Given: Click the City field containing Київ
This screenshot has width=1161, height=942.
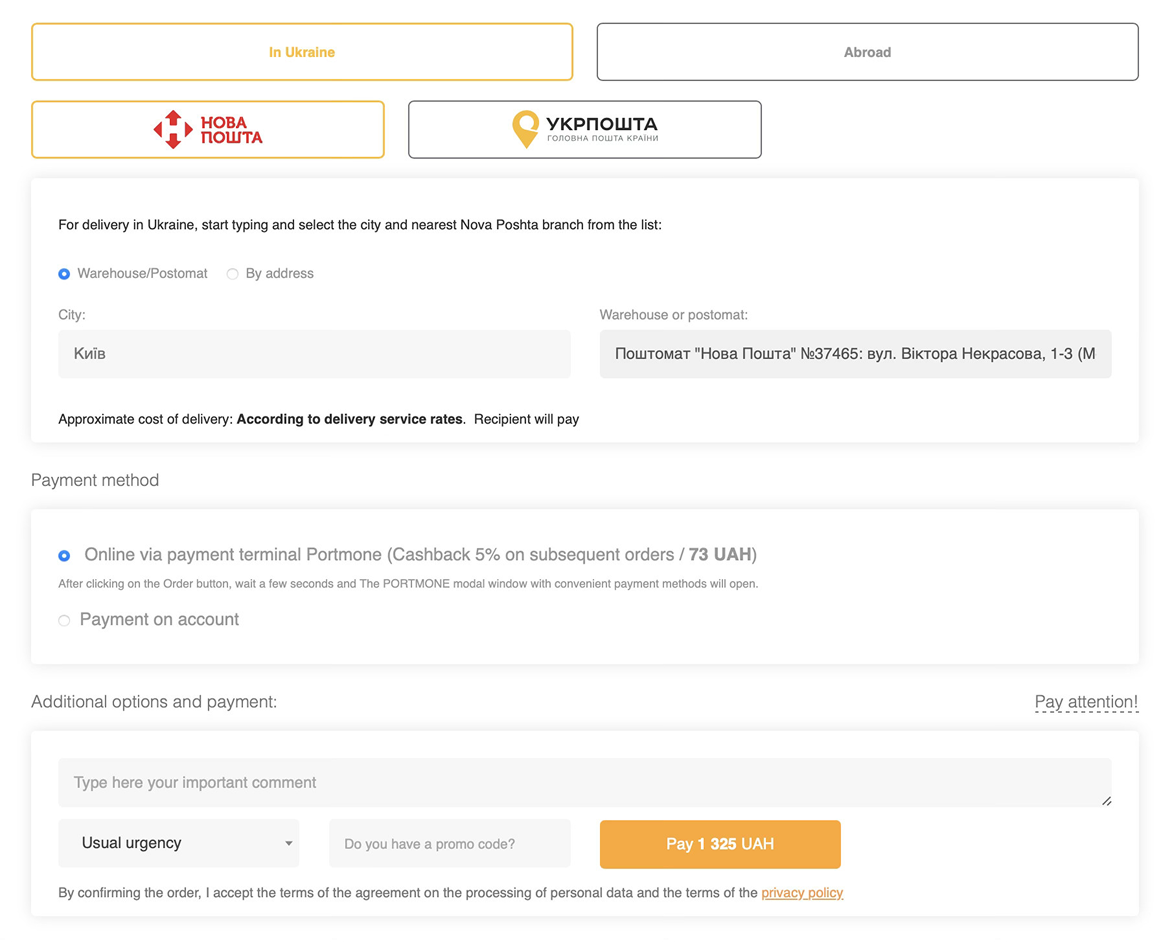Looking at the screenshot, I should [314, 354].
